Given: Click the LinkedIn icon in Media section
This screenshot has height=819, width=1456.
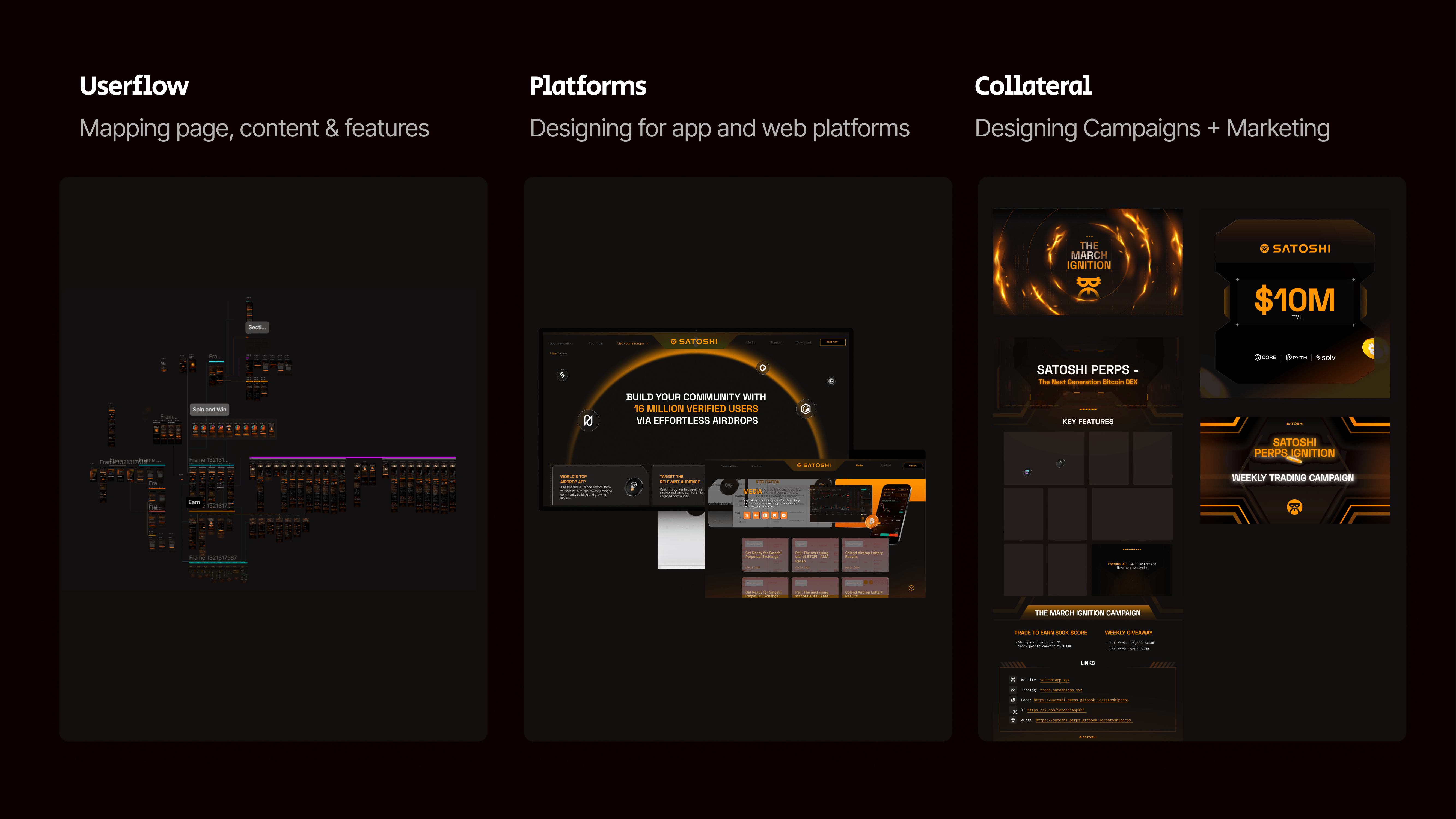Looking at the screenshot, I should click(765, 515).
